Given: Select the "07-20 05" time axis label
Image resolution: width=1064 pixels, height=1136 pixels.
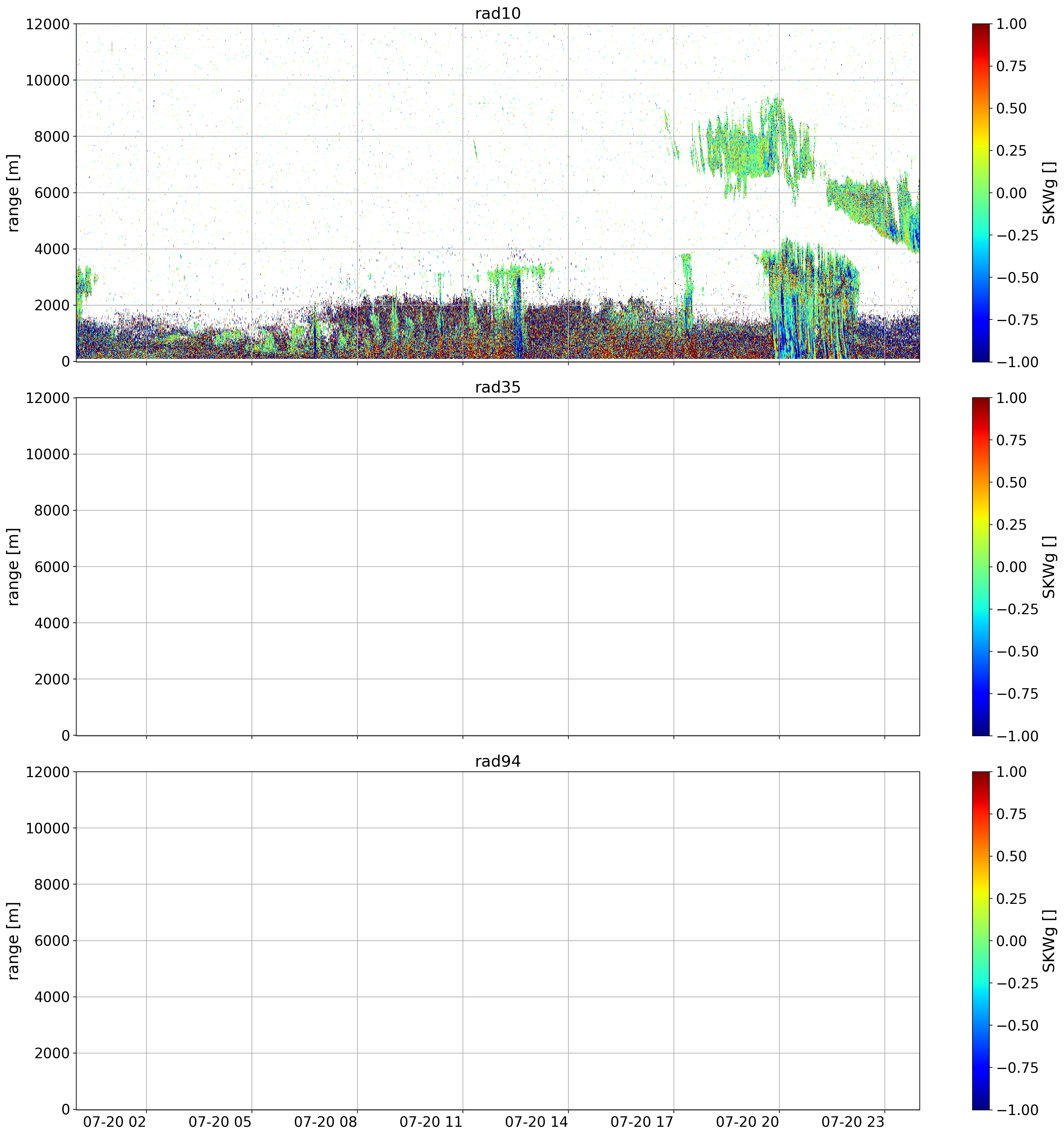Looking at the screenshot, I should coord(220,1122).
